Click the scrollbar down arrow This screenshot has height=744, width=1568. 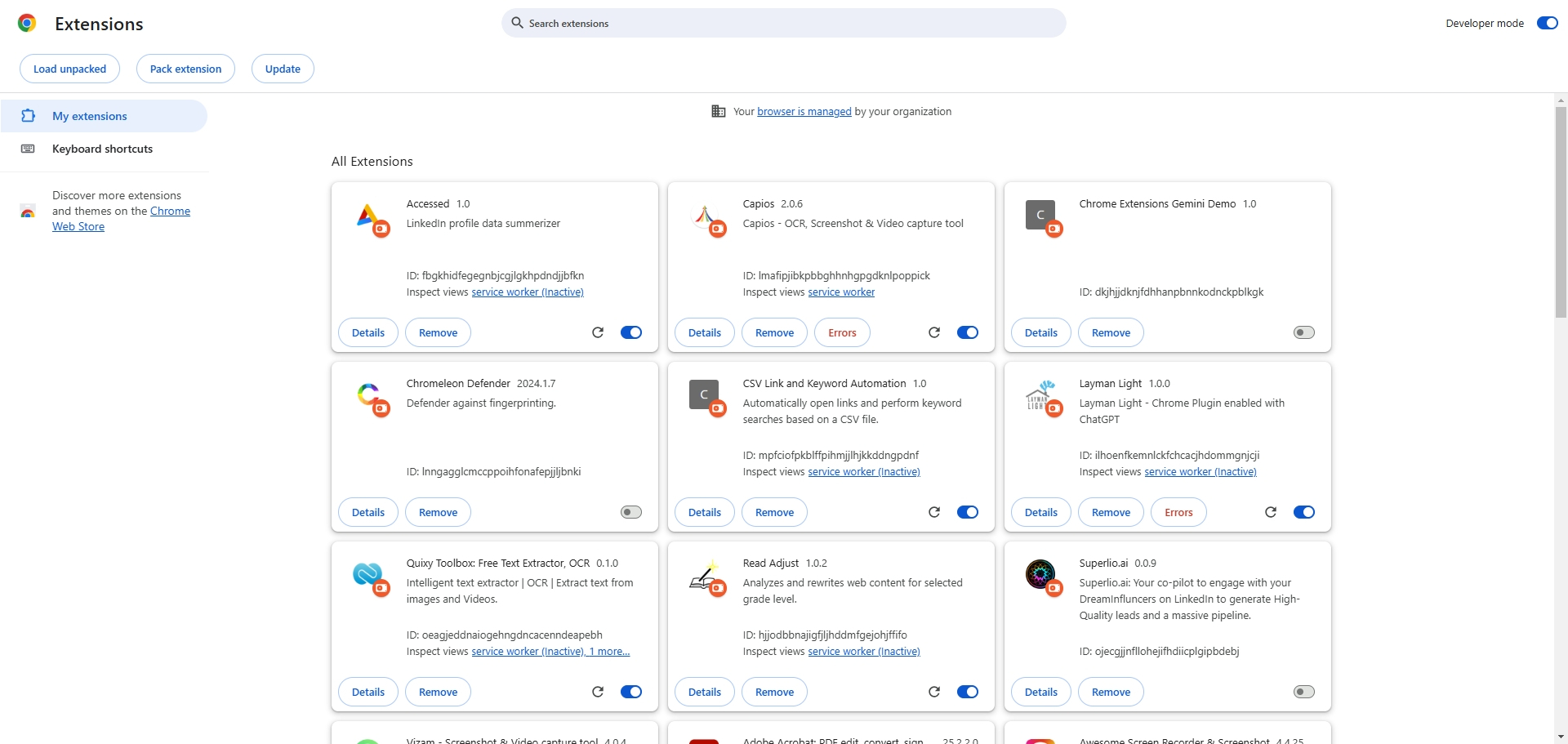coord(1561,737)
